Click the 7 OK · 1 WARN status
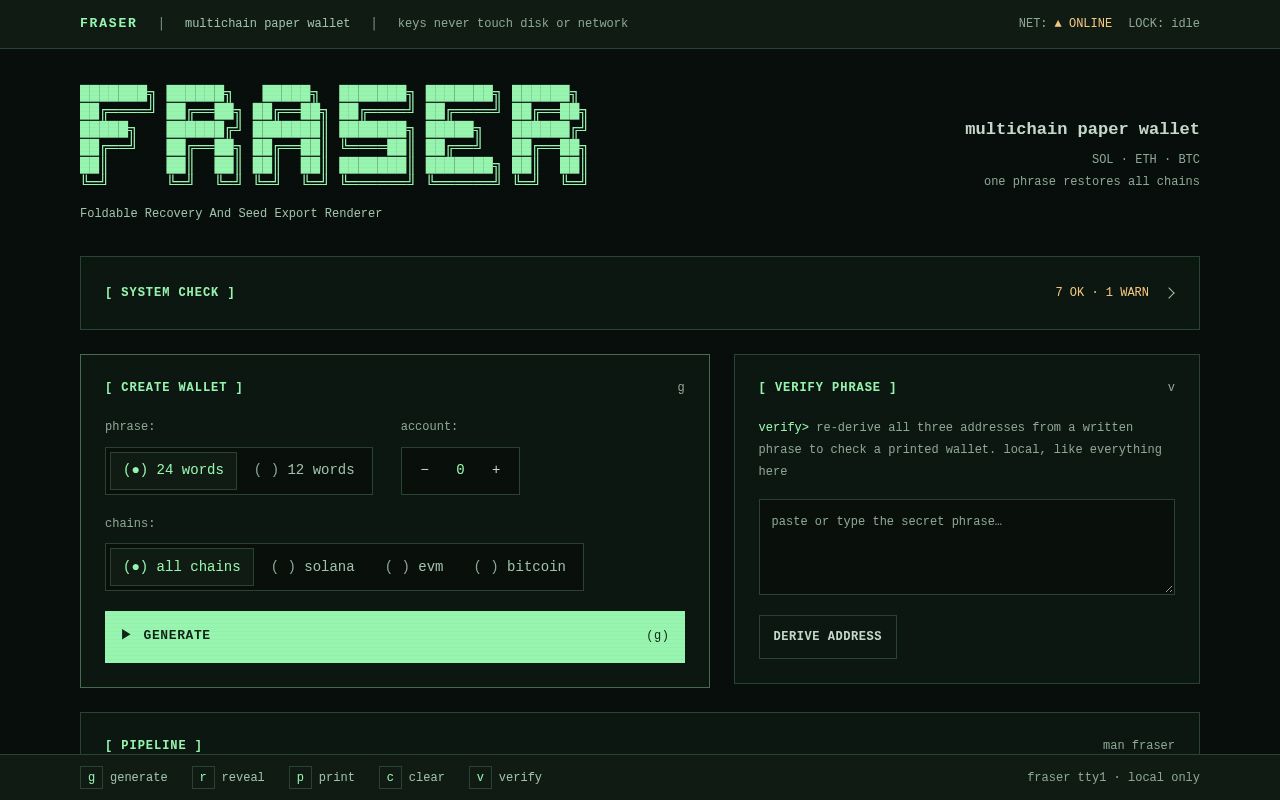The height and width of the screenshot is (800, 1280). click(1102, 293)
